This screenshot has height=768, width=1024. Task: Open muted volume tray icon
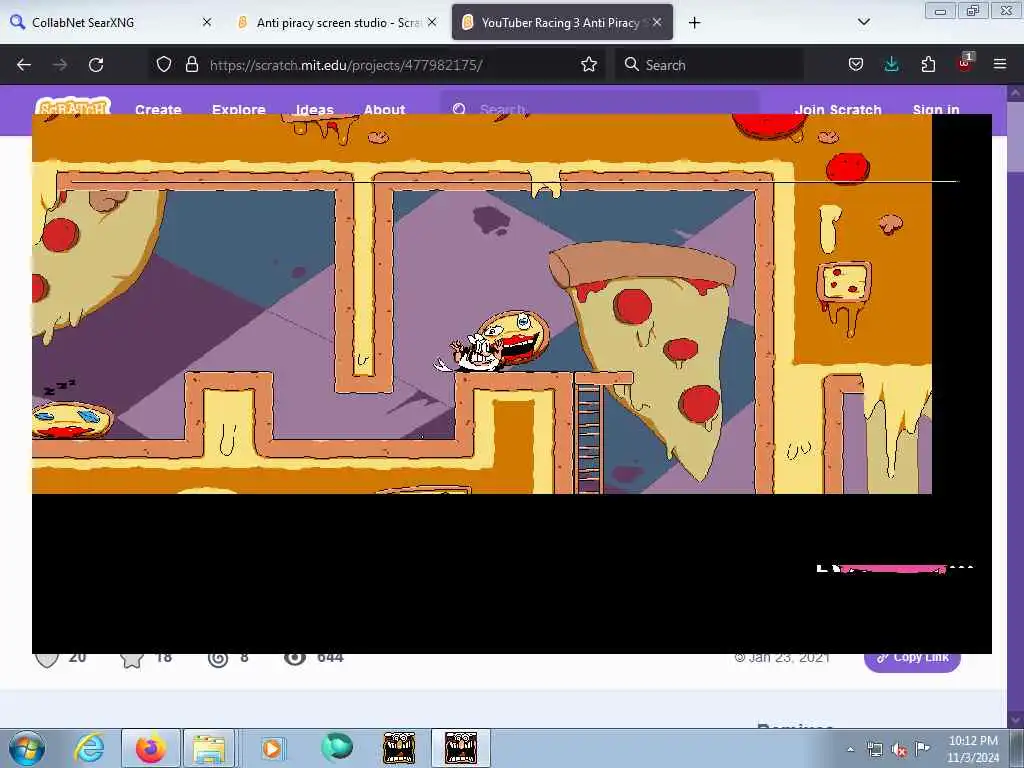pyautogui.click(x=899, y=750)
